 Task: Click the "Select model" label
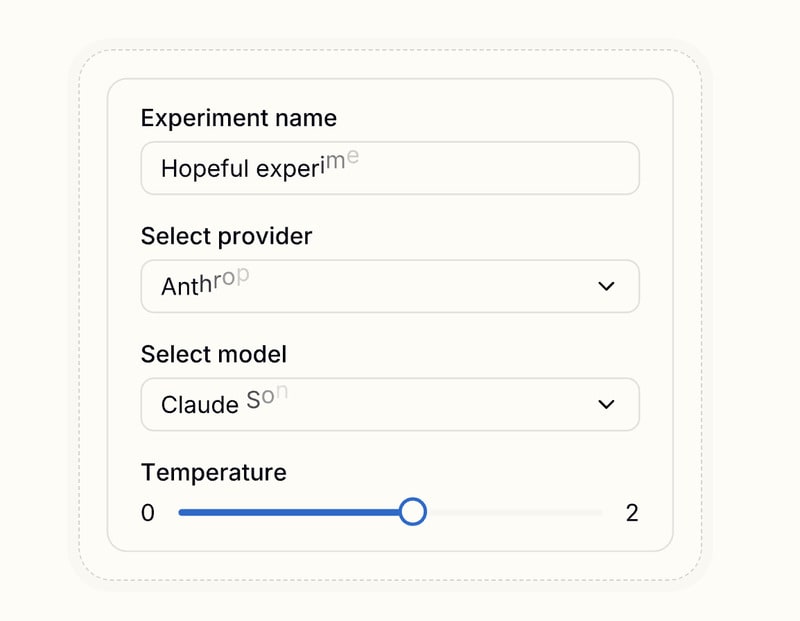click(x=213, y=354)
